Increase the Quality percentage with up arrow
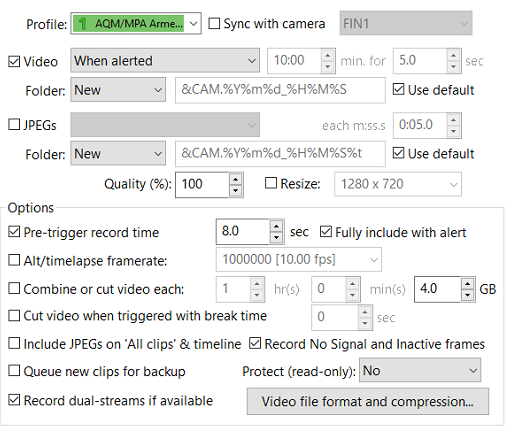The image size is (513, 436). tap(236, 179)
